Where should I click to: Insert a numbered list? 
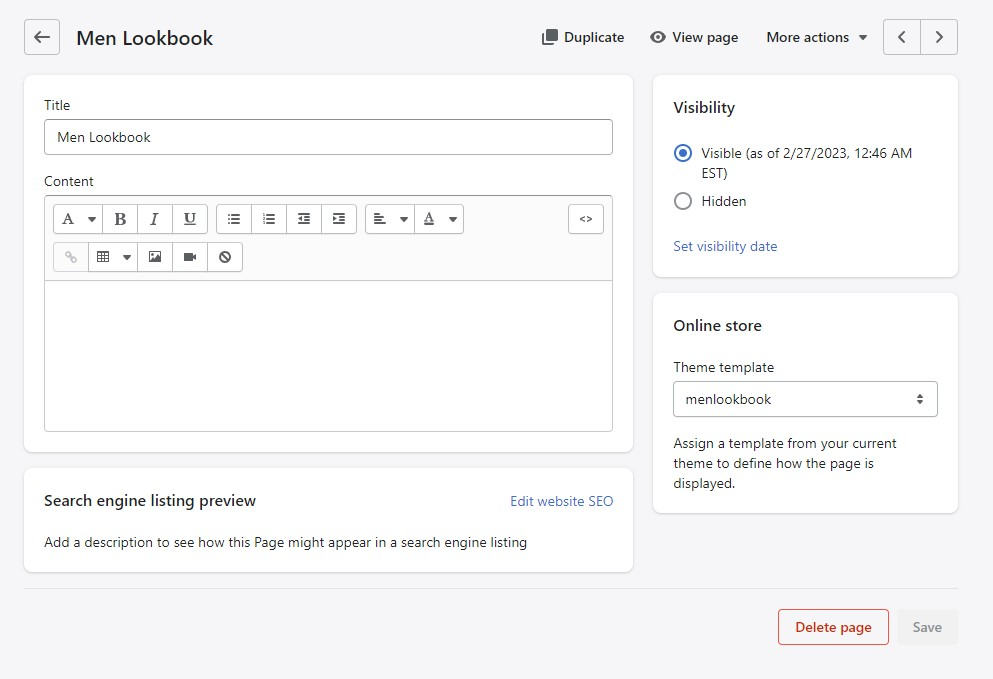269,219
